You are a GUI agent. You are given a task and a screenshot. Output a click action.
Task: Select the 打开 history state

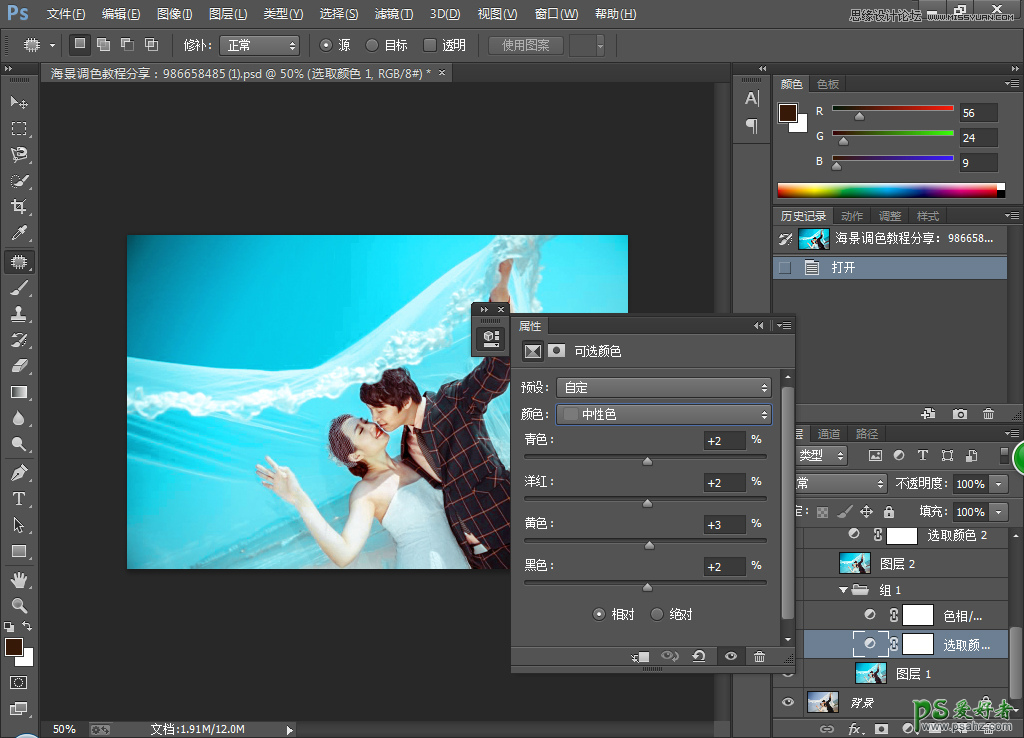click(x=843, y=268)
